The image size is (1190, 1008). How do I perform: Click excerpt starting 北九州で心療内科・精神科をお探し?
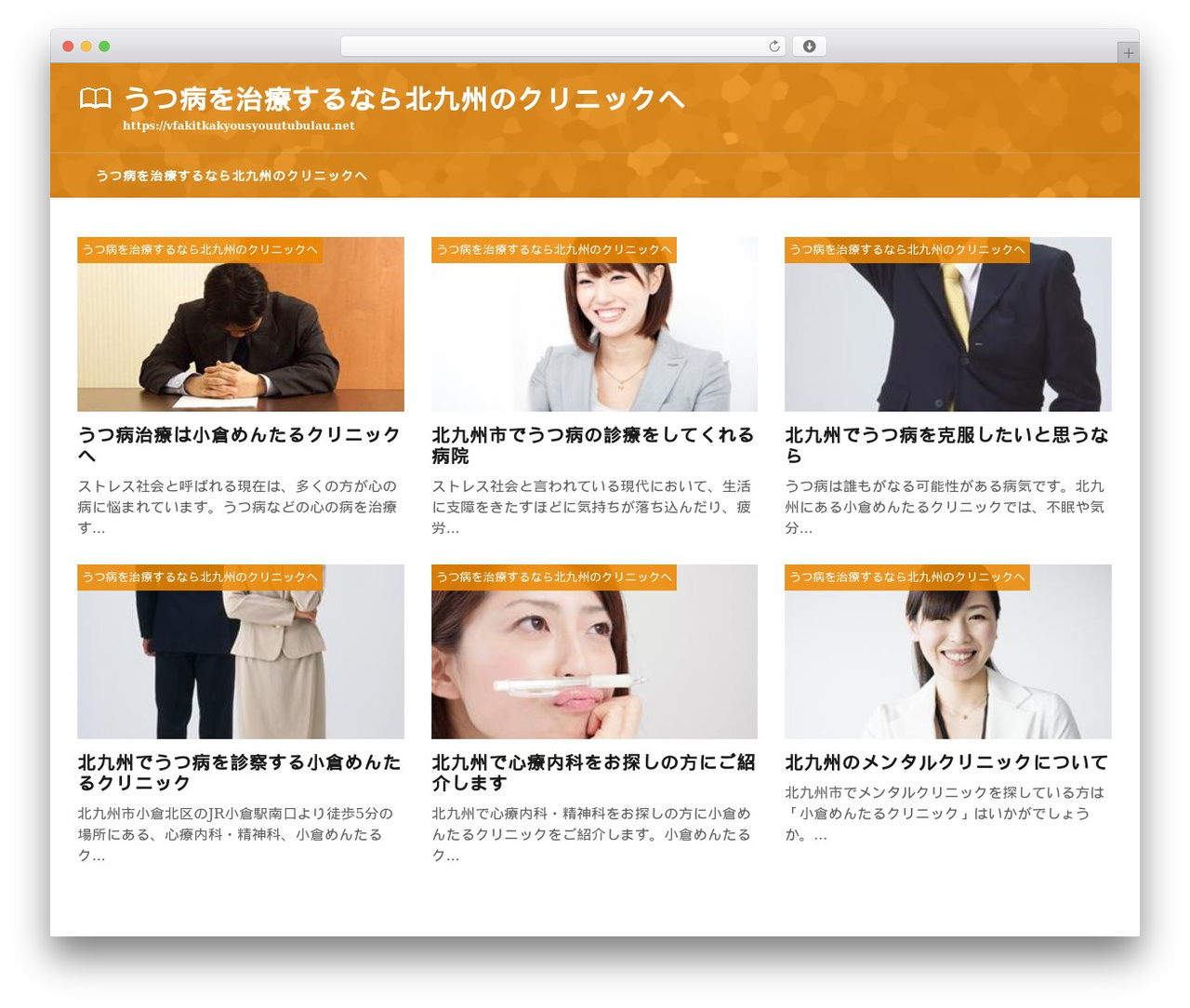pos(591,834)
